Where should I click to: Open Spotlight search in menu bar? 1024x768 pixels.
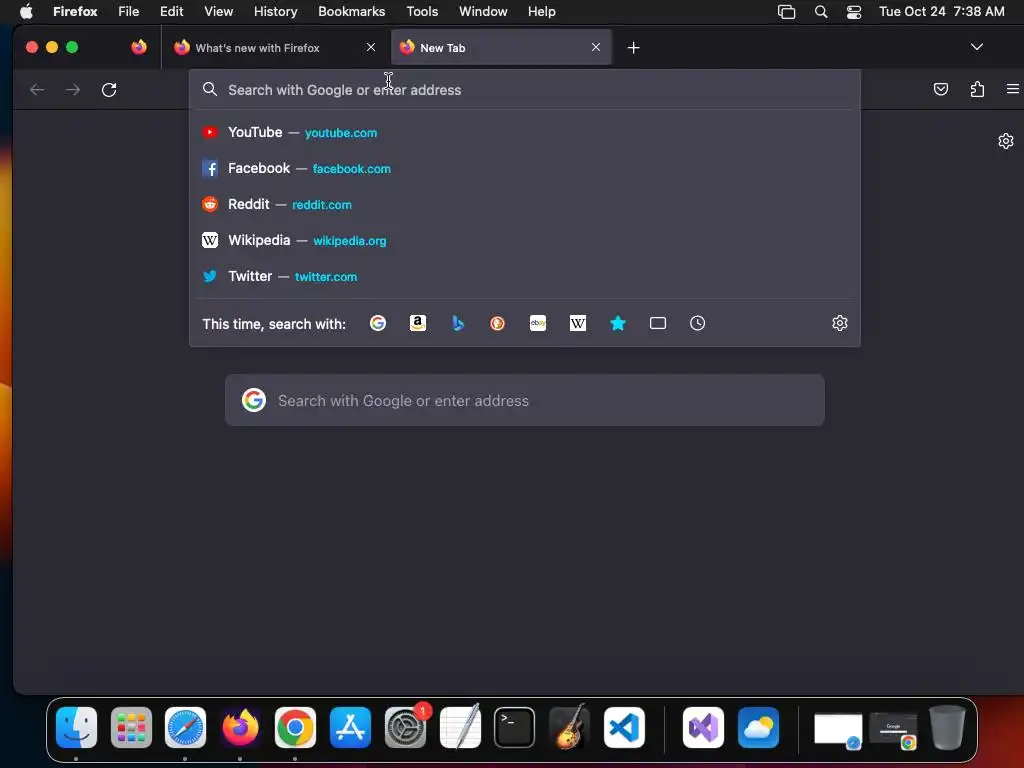pos(821,11)
